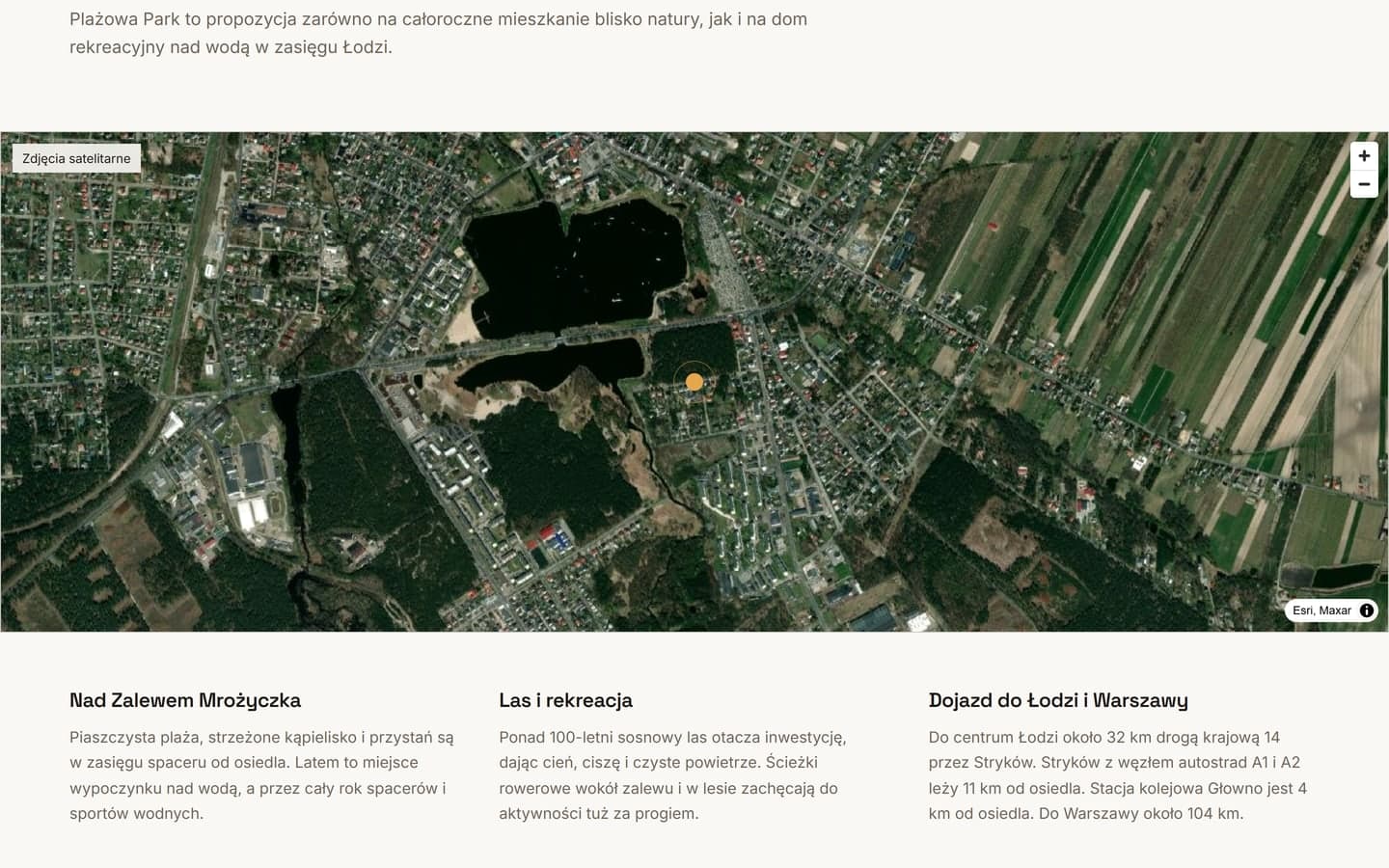Click paragraph starting 'Do centrum Łodzi około 32 km'
The image size is (1389, 868).
1118,775
